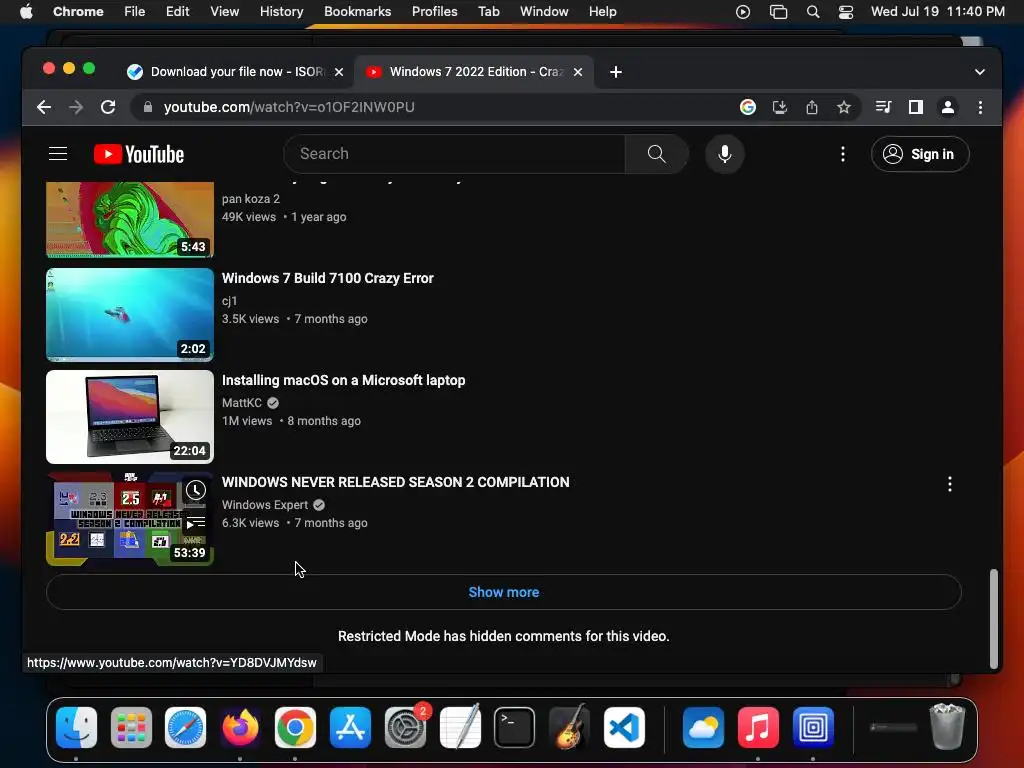Open Installing macOS on a Microsoft laptop
The image size is (1024, 768).
coord(344,380)
